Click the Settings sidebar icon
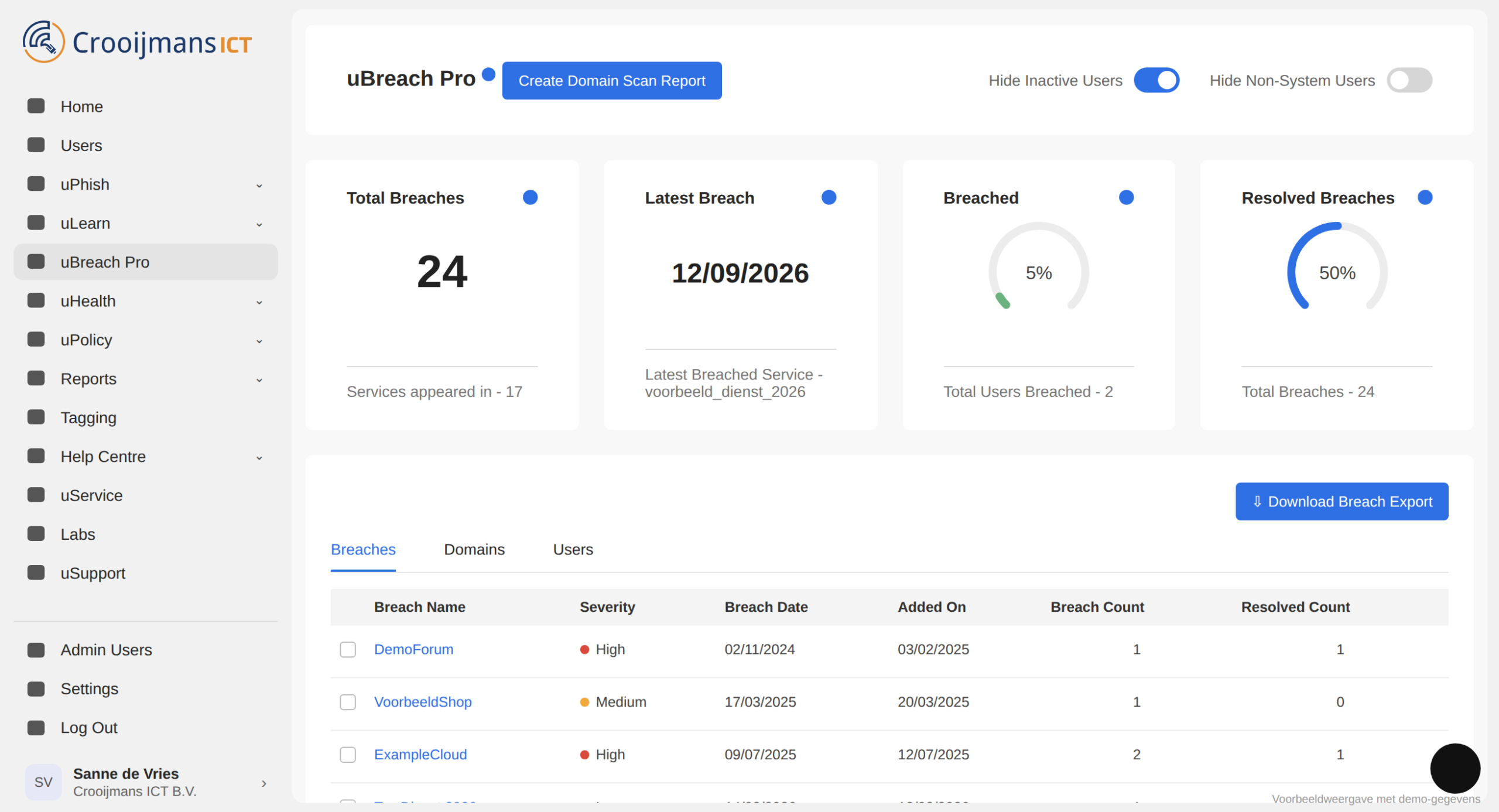 36,688
